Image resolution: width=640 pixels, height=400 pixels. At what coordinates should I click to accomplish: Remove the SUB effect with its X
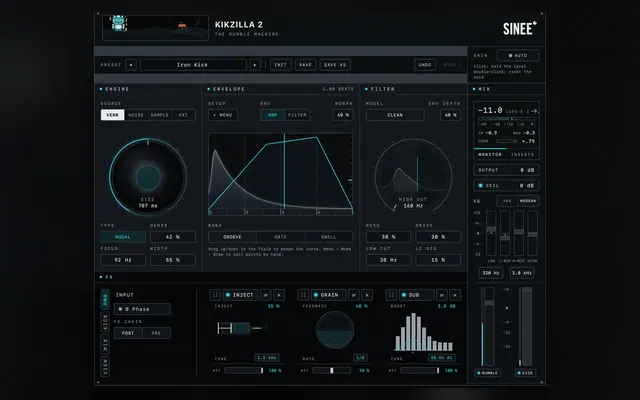point(455,295)
